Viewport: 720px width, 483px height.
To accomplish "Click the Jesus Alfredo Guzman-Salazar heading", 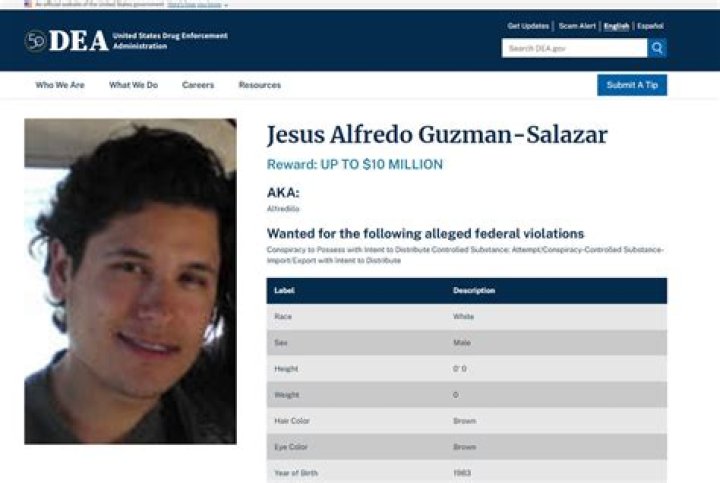I will coord(437,135).
